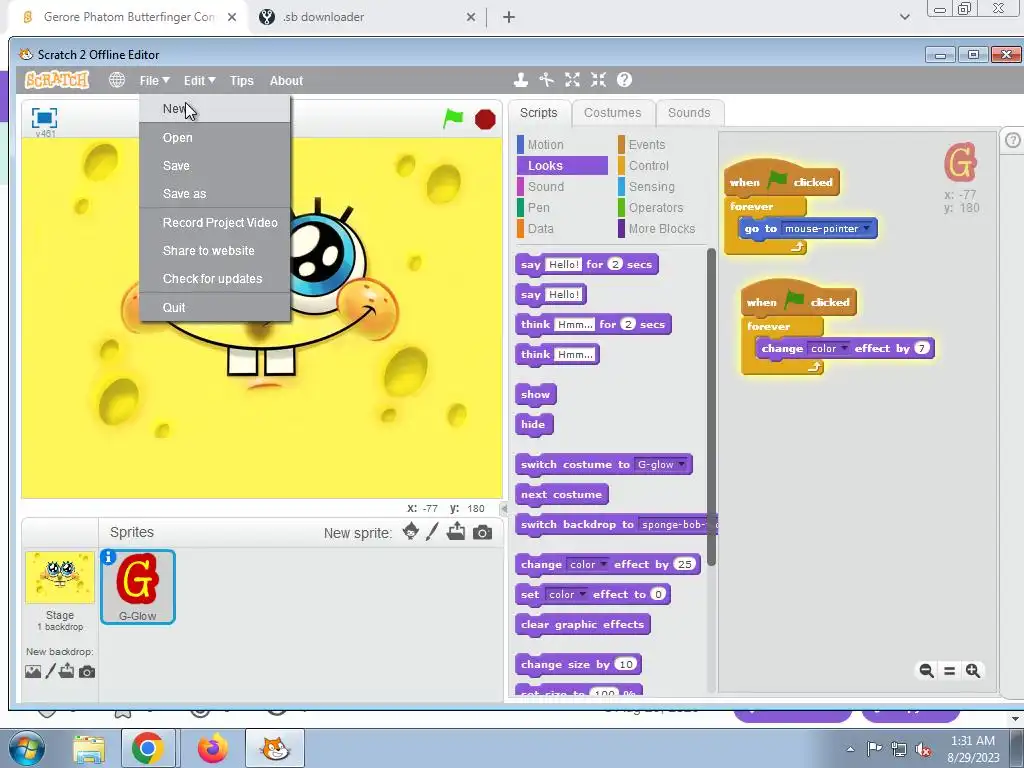Choose Open from the File menu

215,138
